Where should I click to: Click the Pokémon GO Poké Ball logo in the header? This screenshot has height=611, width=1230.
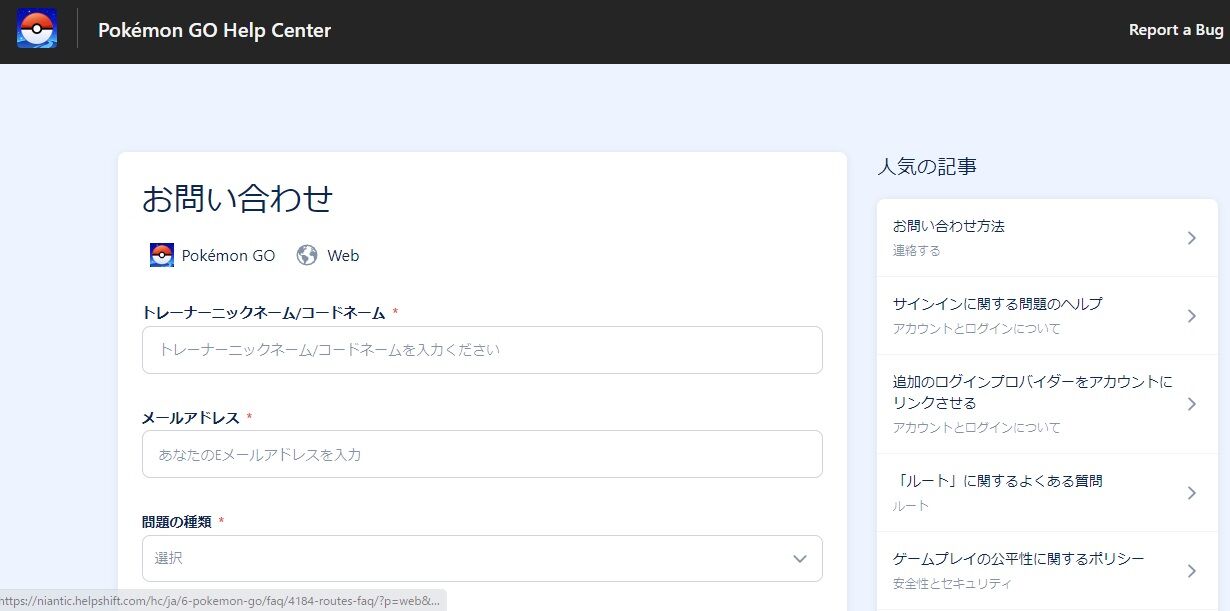[x=37, y=28]
